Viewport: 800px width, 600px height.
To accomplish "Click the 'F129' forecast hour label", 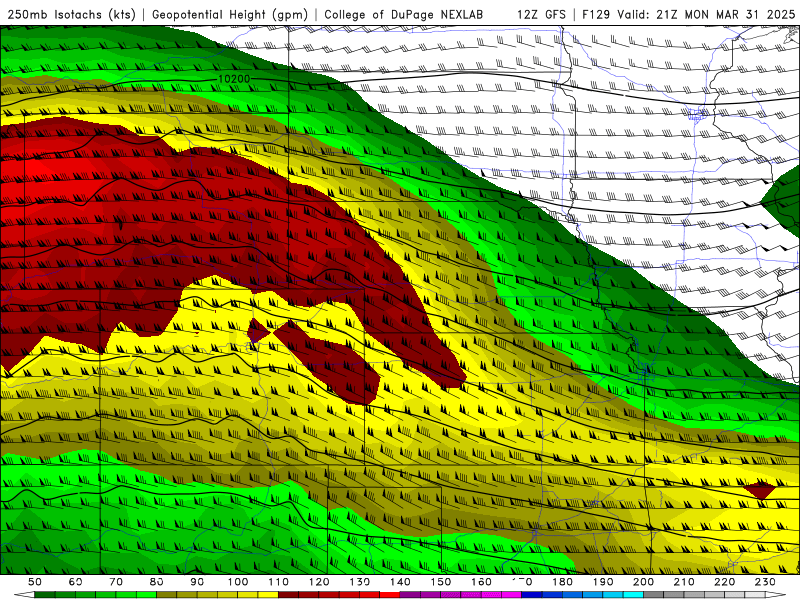I will coord(596,14).
